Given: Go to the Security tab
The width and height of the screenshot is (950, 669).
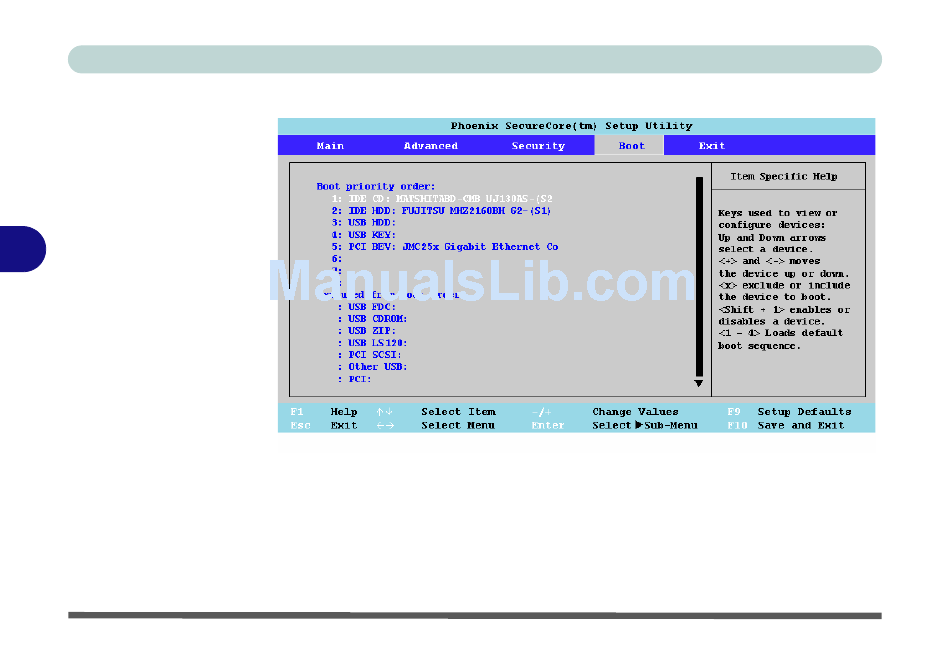Looking at the screenshot, I should pyautogui.click(x=538, y=146).
